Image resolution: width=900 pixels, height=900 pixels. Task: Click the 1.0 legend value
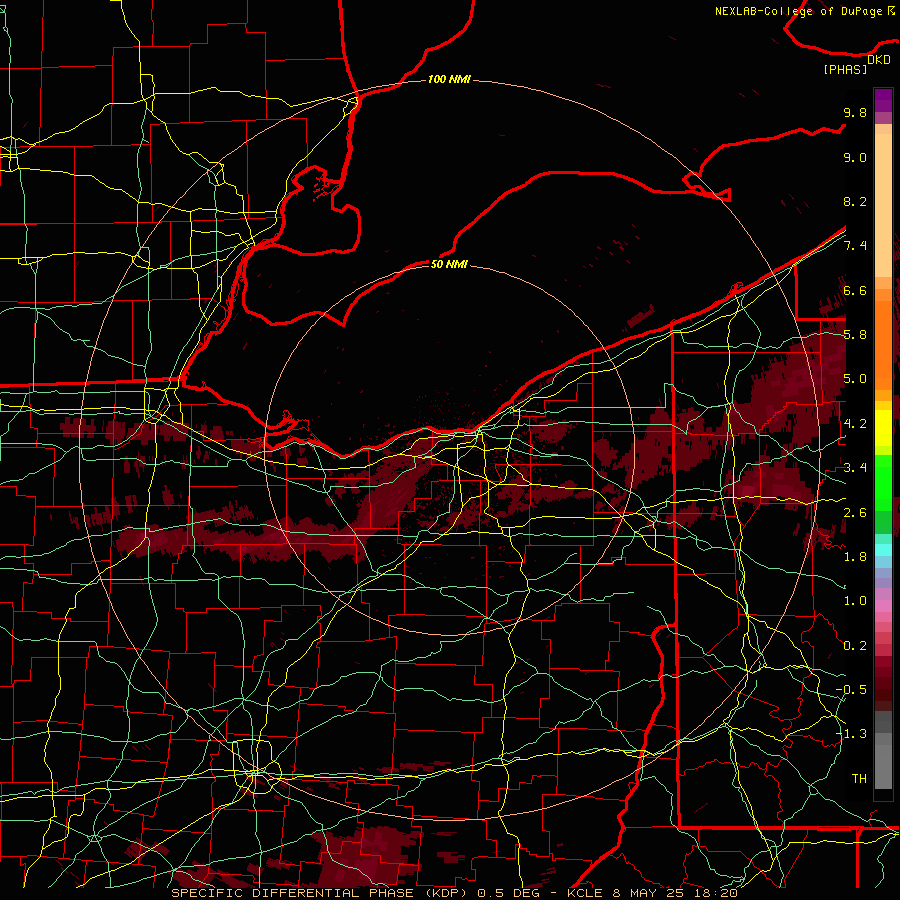pos(855,601)
